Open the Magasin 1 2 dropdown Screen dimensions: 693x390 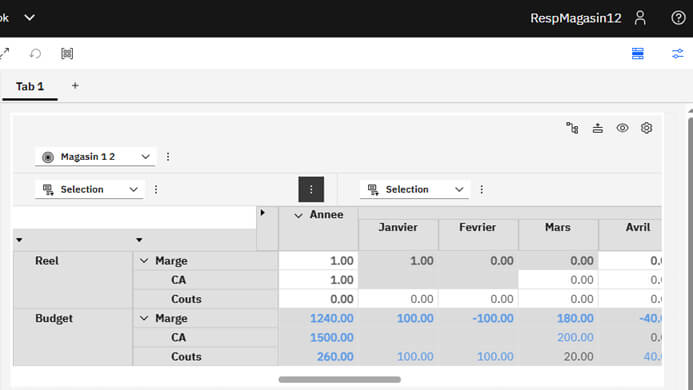95,157
